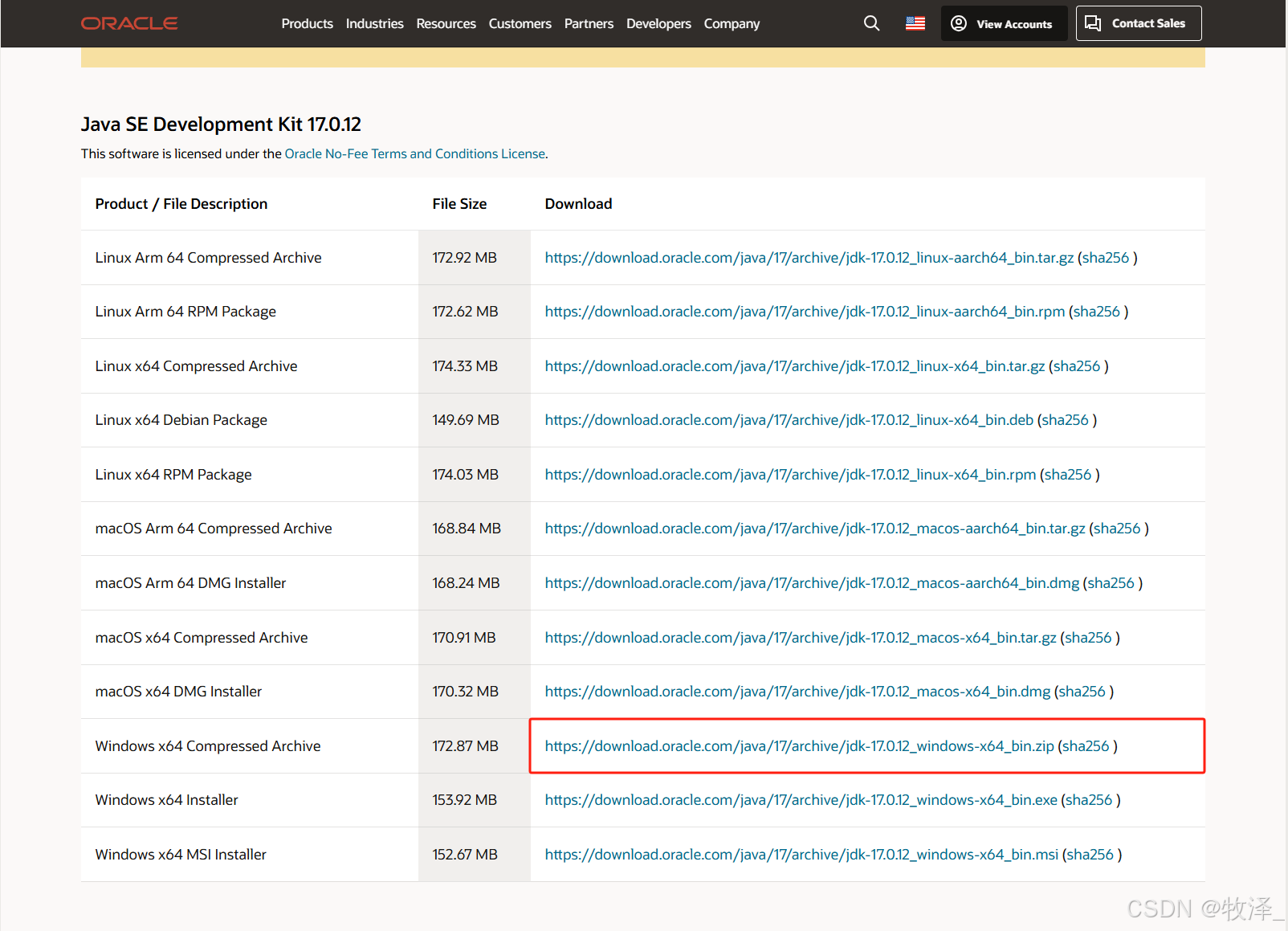
Task: Open the search magnifier icon
Action: 871,23
